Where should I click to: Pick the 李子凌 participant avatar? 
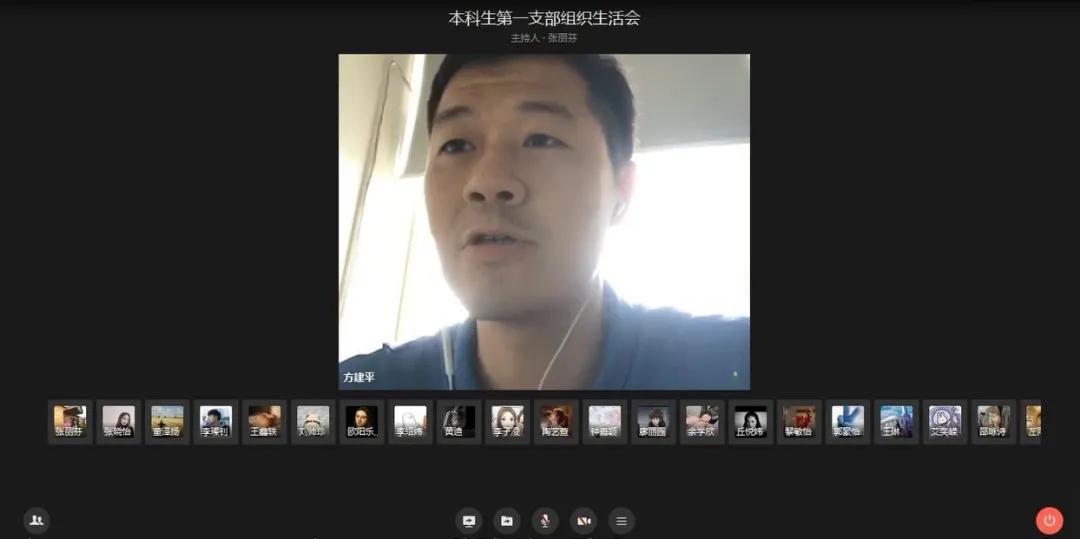[x=507, y=421]
